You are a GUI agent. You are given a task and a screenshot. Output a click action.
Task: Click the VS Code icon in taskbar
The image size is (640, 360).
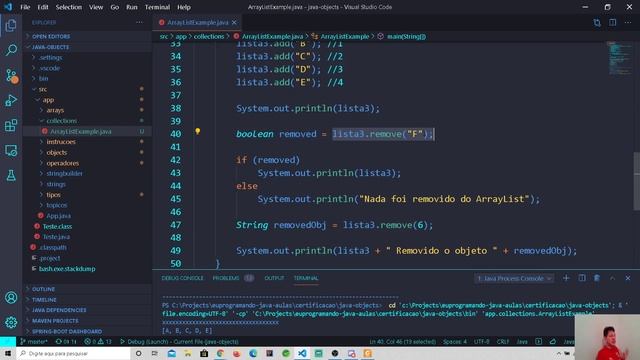(302, 353)
